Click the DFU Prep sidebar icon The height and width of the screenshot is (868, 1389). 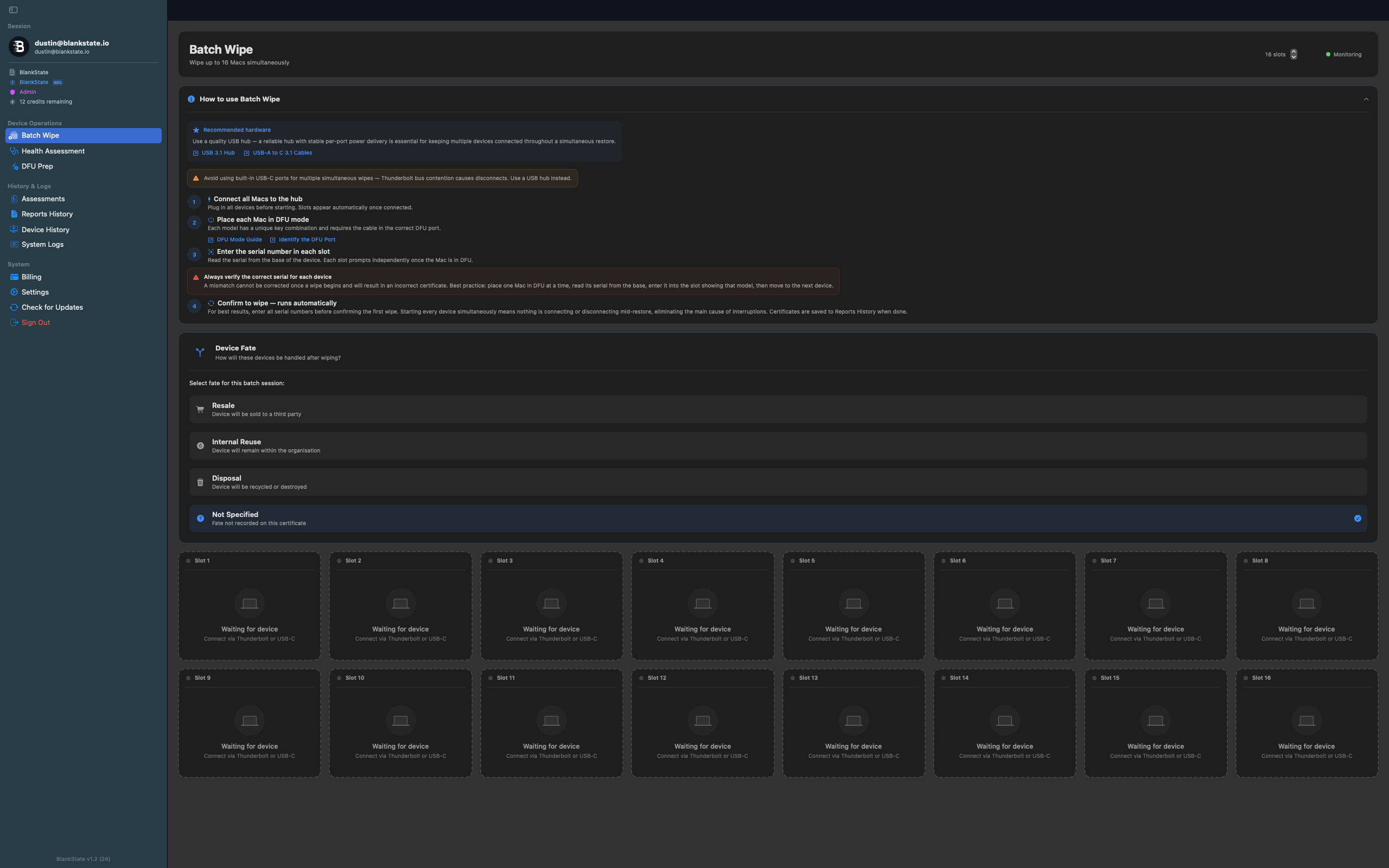click(x=15, y=167)
